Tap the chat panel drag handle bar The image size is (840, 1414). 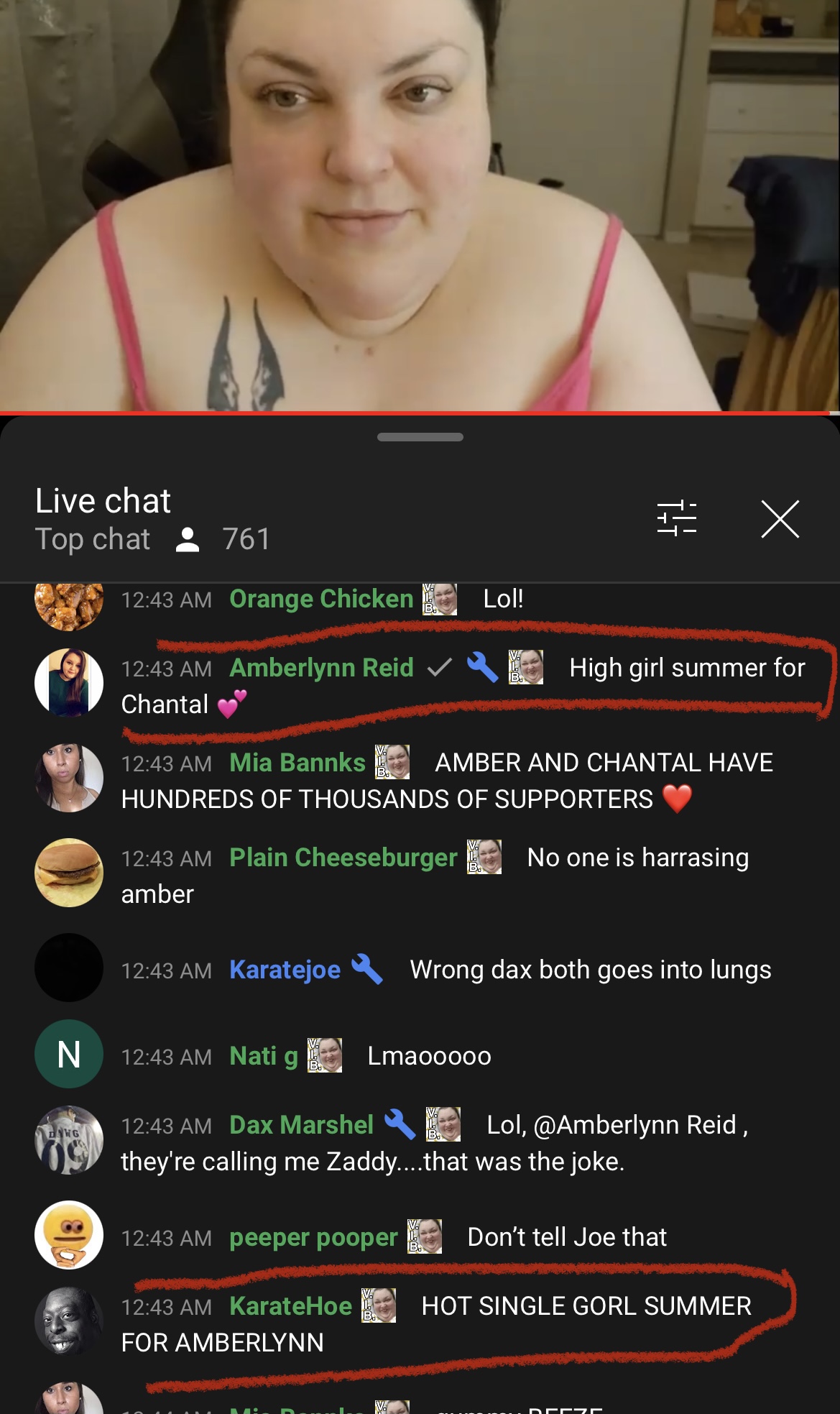(420, 437)
